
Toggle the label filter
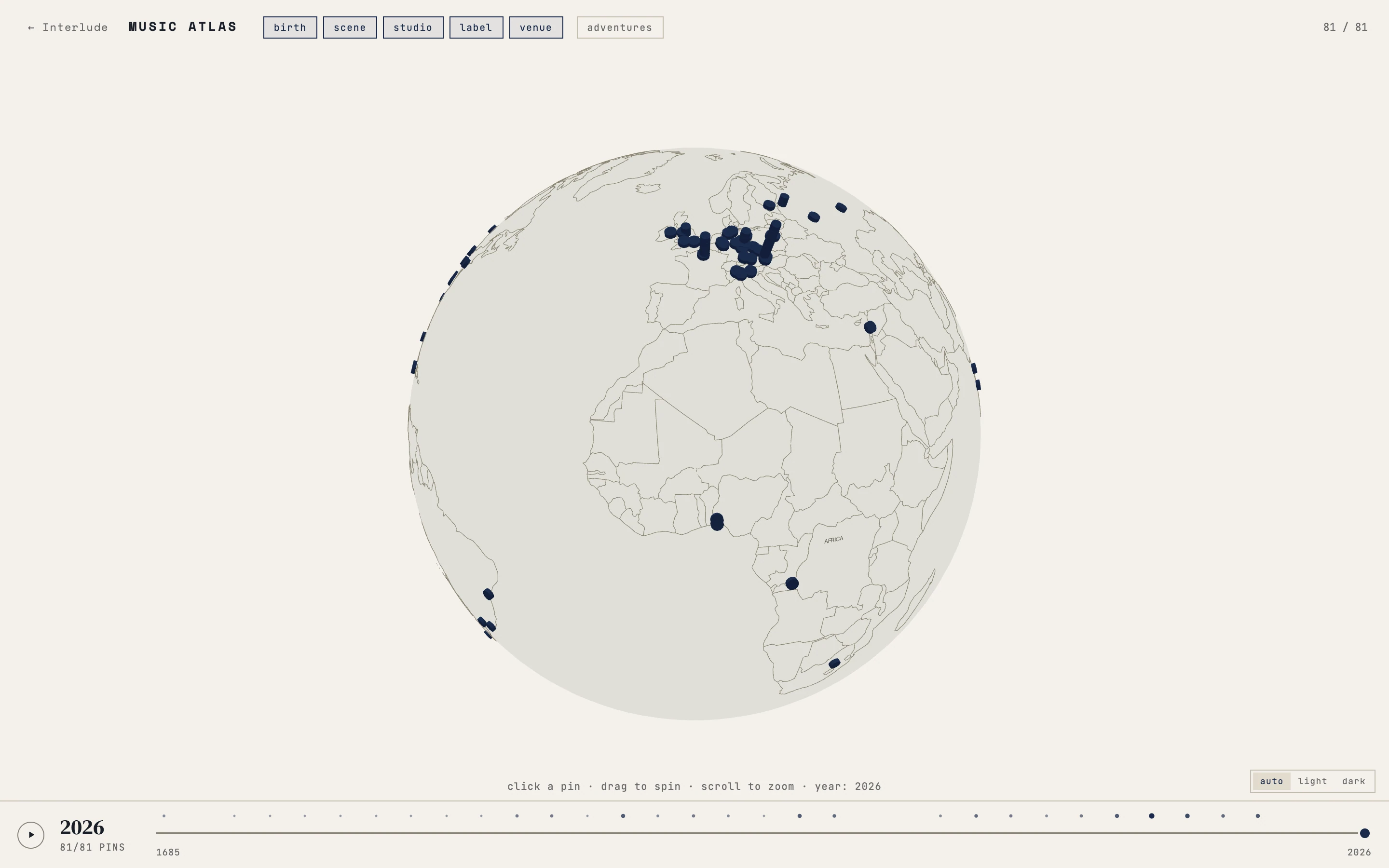(476, 27)
